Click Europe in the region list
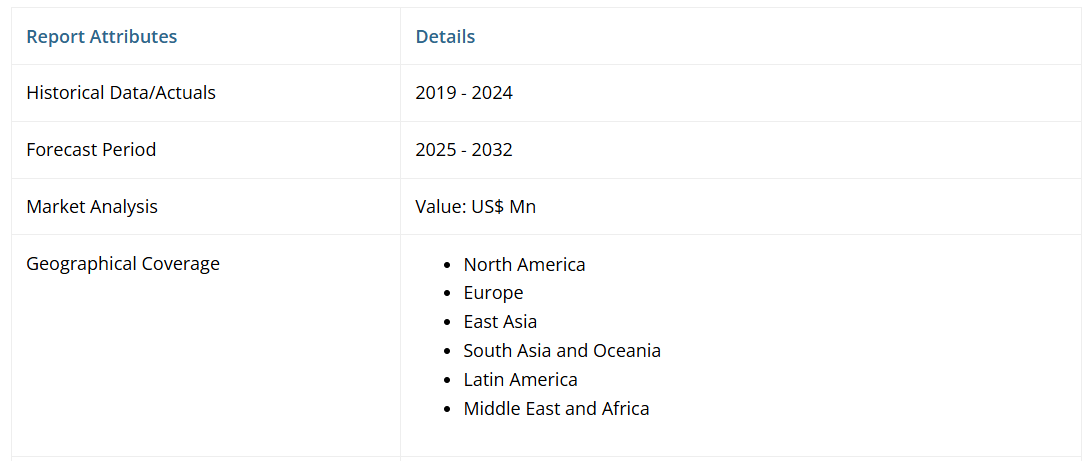 [493, 293]
